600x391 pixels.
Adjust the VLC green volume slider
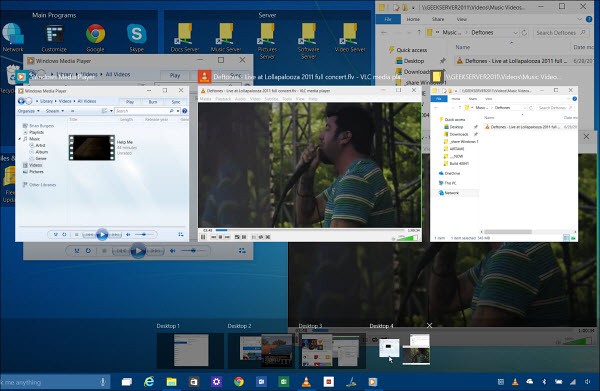click(x=408, y=238)
